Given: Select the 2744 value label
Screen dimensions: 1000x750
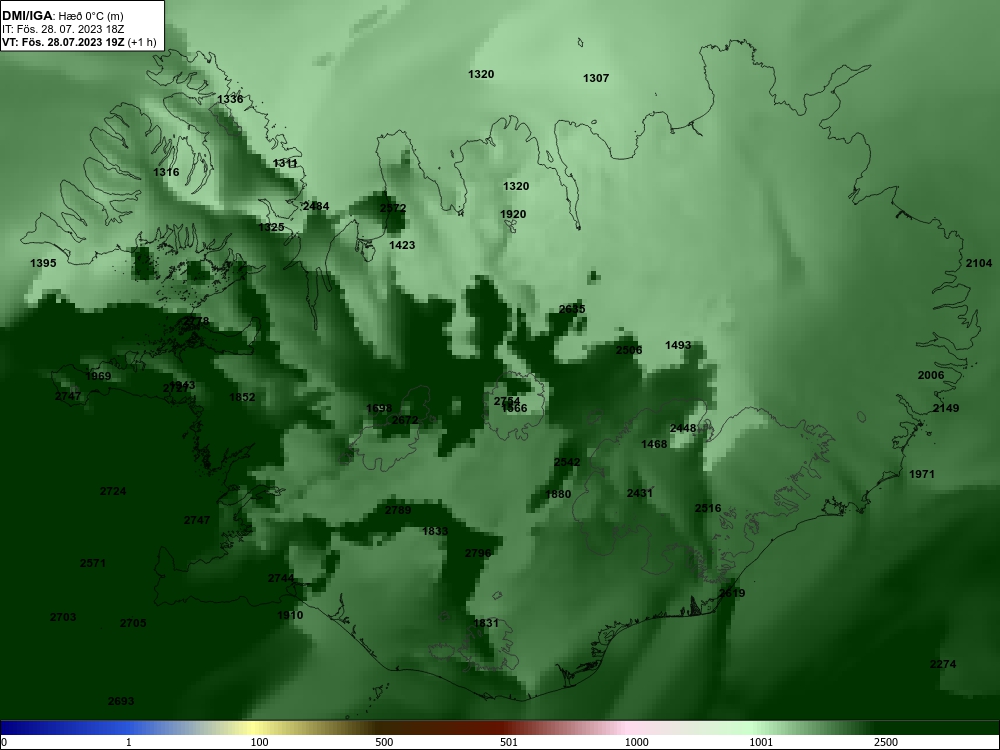Looking at the screenshot, I should coord(281,578).
